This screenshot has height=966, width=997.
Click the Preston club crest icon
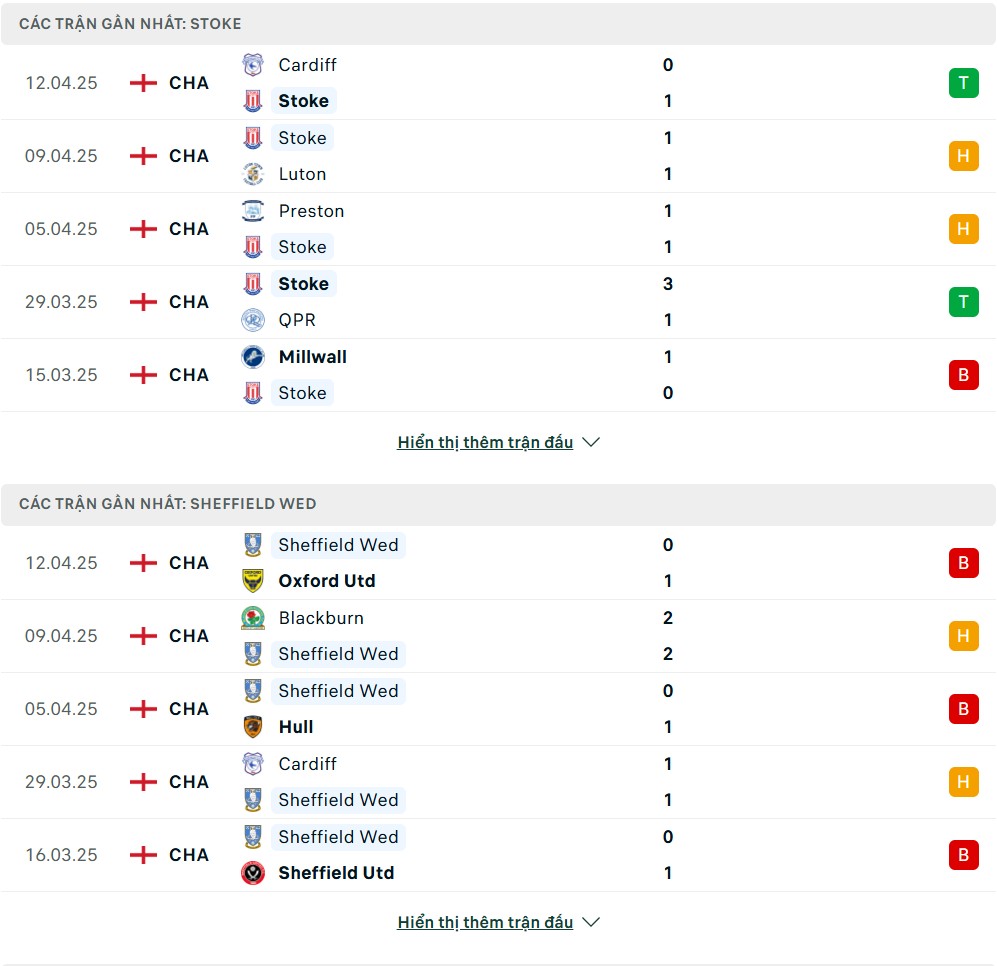pos(253,210)
